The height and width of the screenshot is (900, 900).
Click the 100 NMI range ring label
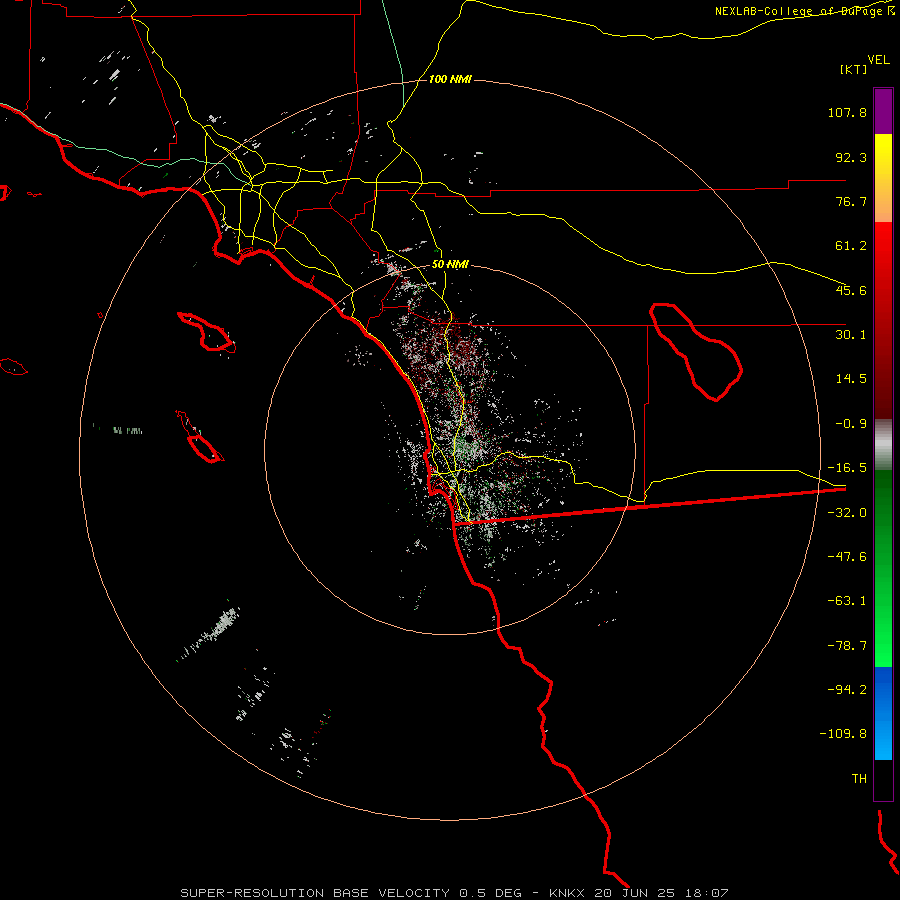[x=450, y=79]
